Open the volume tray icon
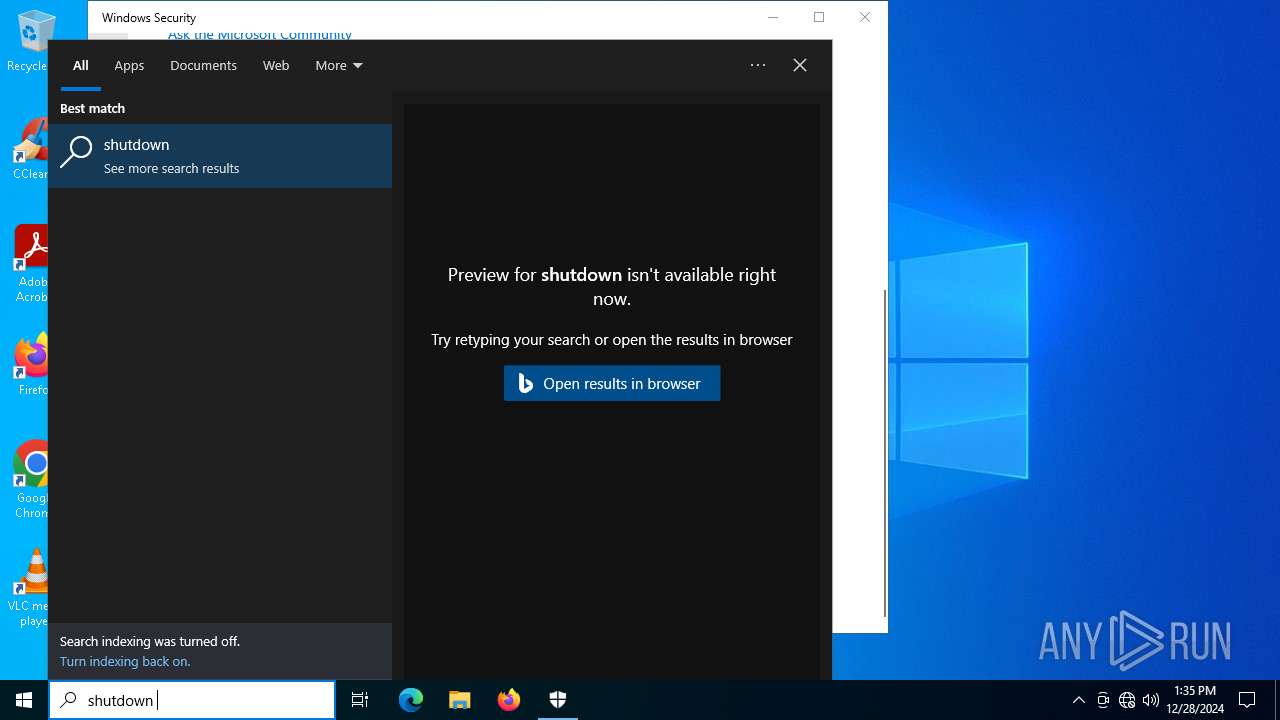Screen dimensions: 1280x720 click(x=1150, y=700)
